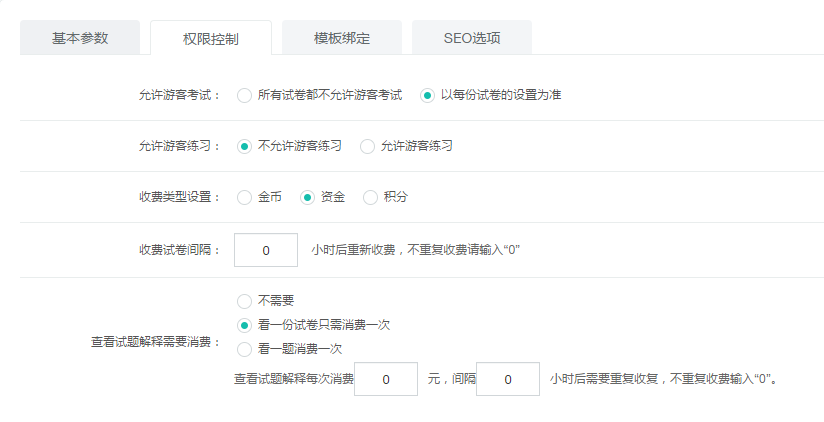Screen dimensions: 824x422
Task: Enable 允许游客练习 radio option
Action: coord(367,146)
